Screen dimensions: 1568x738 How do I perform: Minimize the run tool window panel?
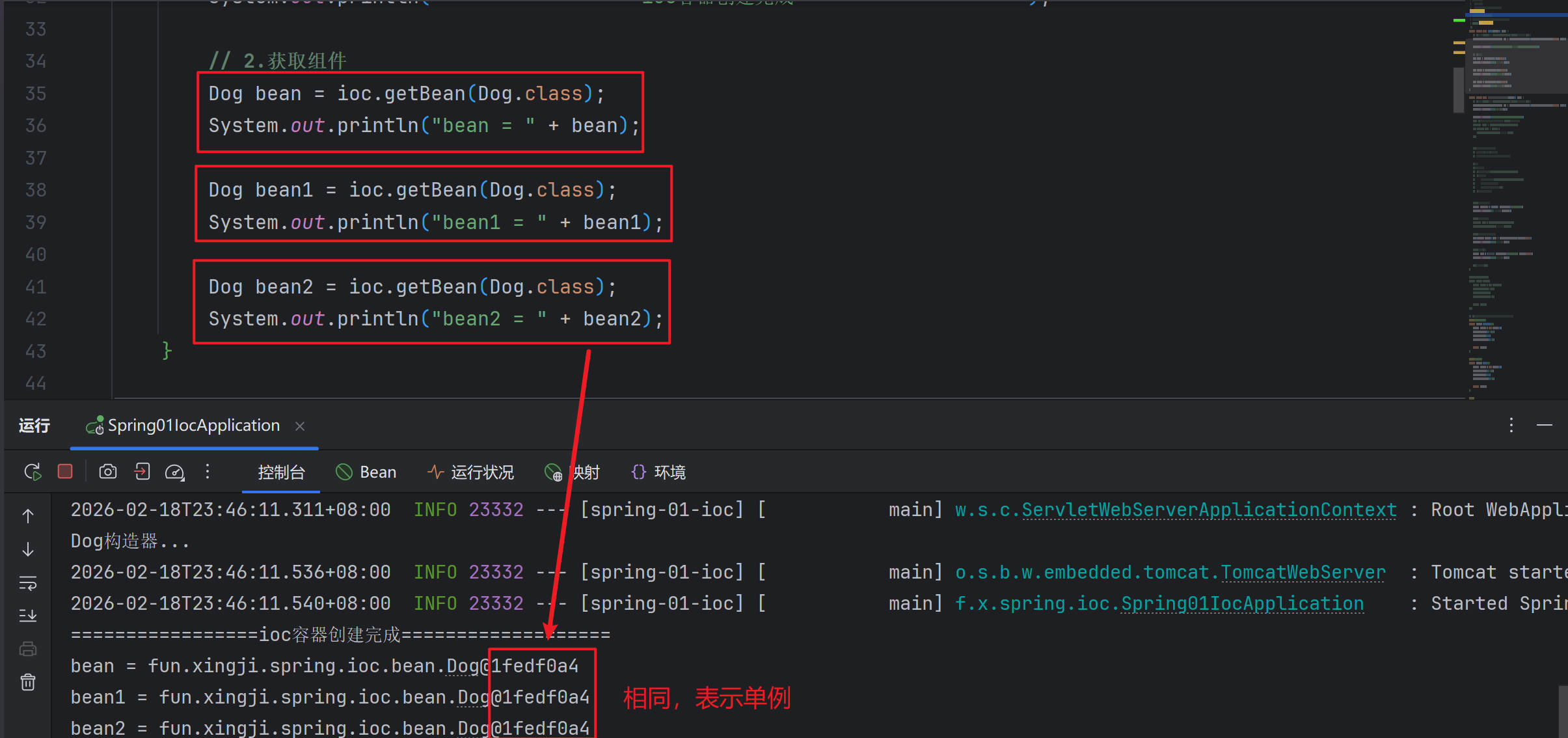[x=1545, y=426]
